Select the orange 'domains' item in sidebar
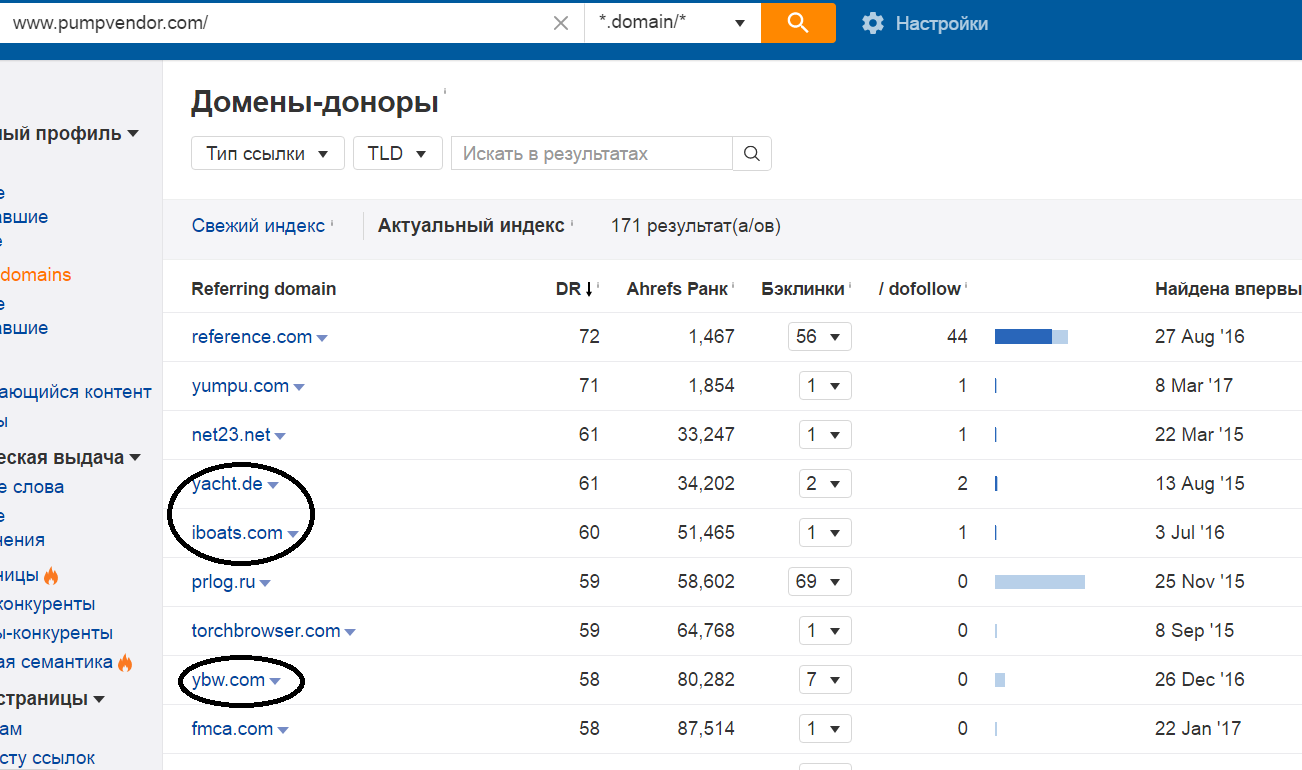The image size is (1302, 770). point(35,274)
